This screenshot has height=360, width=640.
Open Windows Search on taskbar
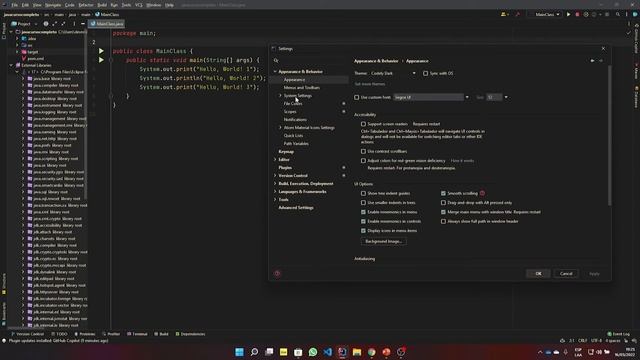[x=254, y=352]
